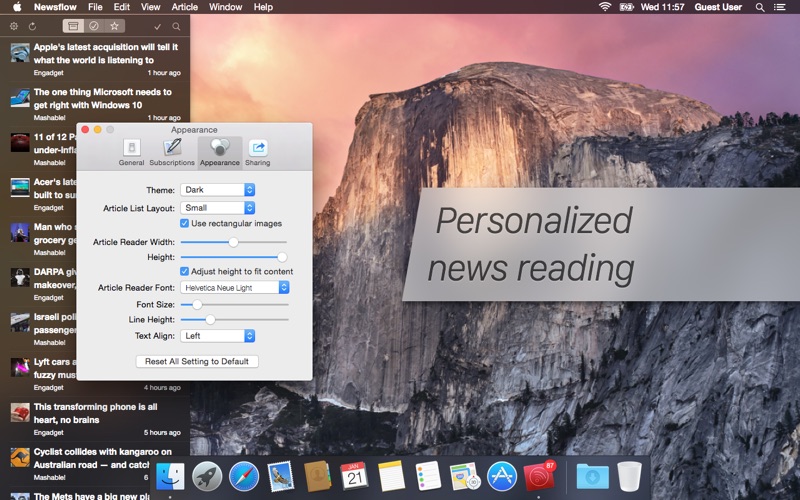Mark all as read with the checkmark icon
The width and height of the screenshot is (800, 500).
(157, 26)
